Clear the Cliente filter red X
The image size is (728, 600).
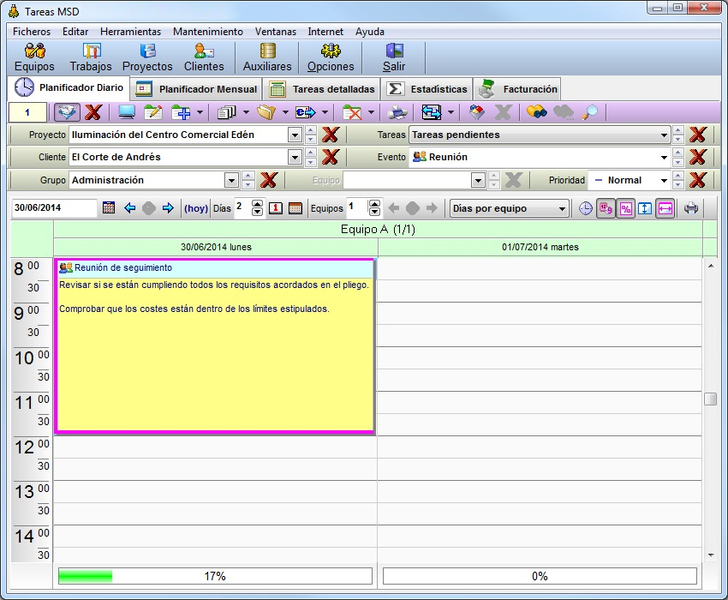pos(330,157)
